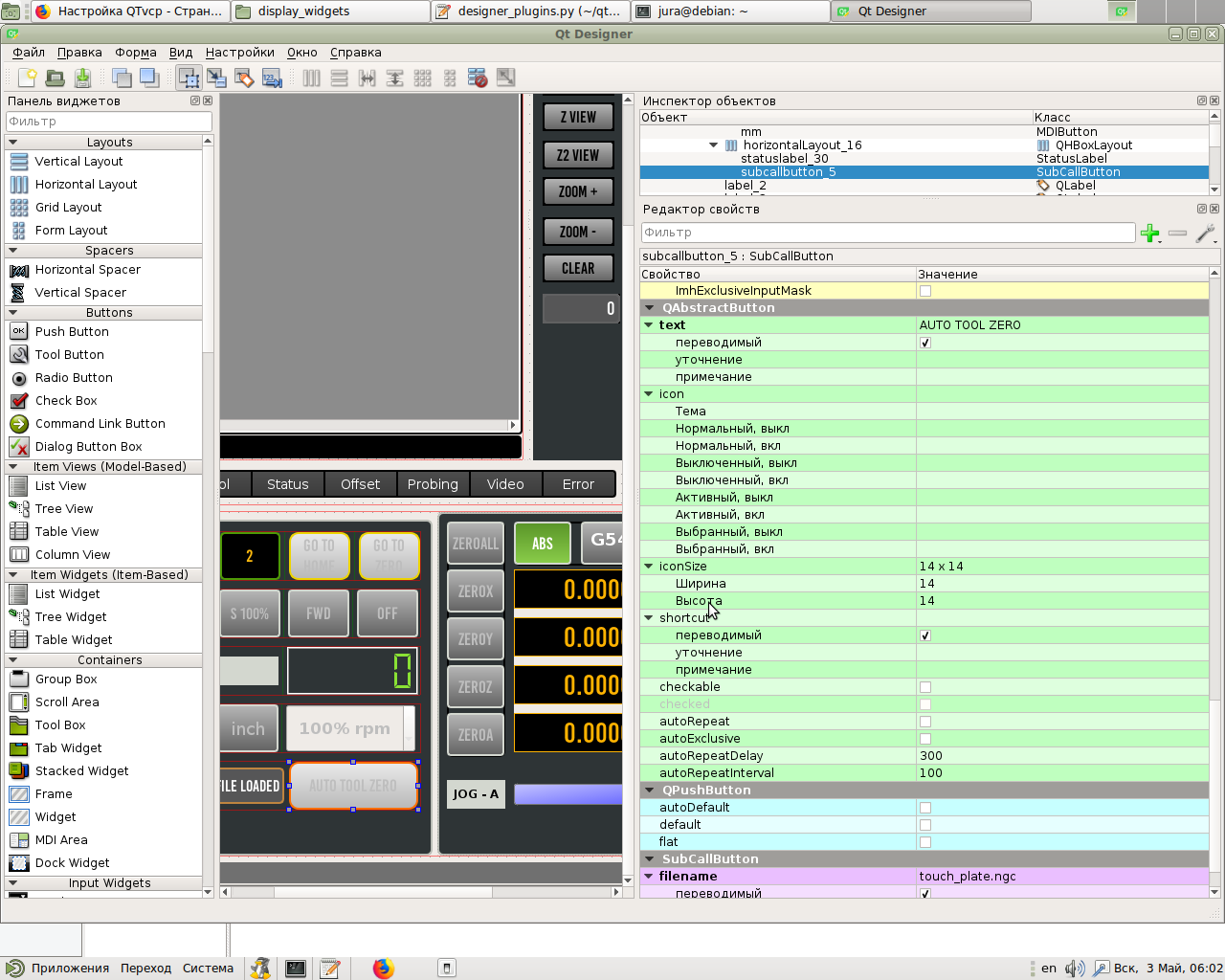1225x980 pixels.
Task: Open the Настройки menu
Action: [240, 53]
